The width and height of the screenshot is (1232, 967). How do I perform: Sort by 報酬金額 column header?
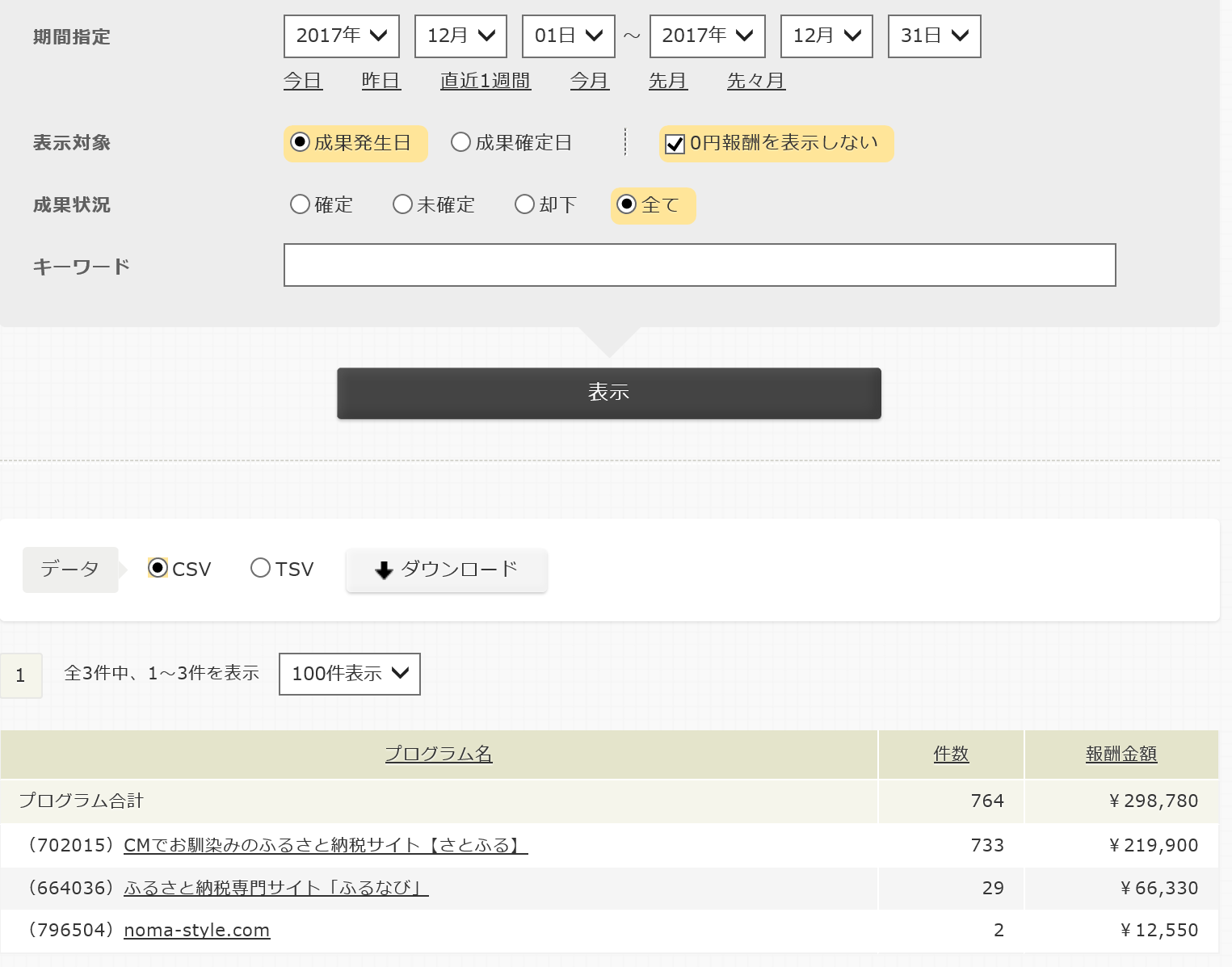(x=1121, y=754)
